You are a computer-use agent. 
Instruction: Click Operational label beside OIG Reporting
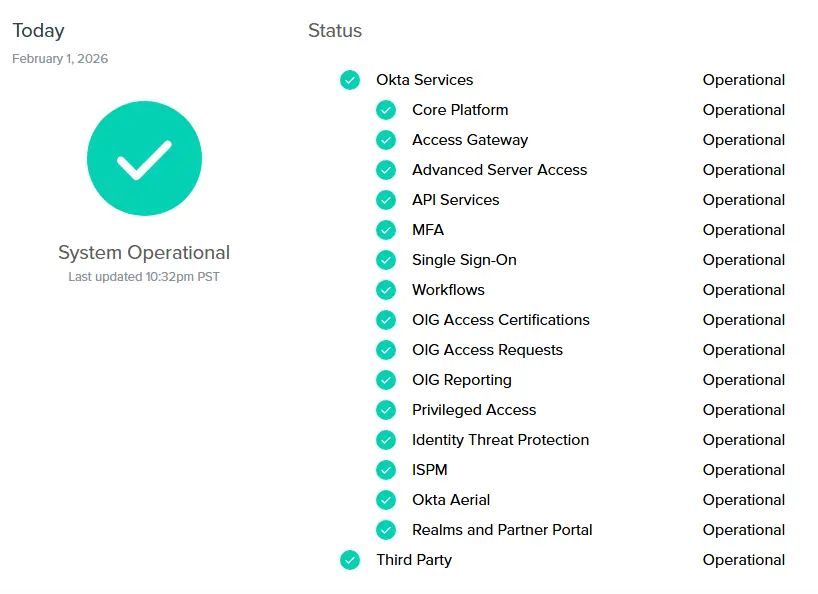coord(744,380)
